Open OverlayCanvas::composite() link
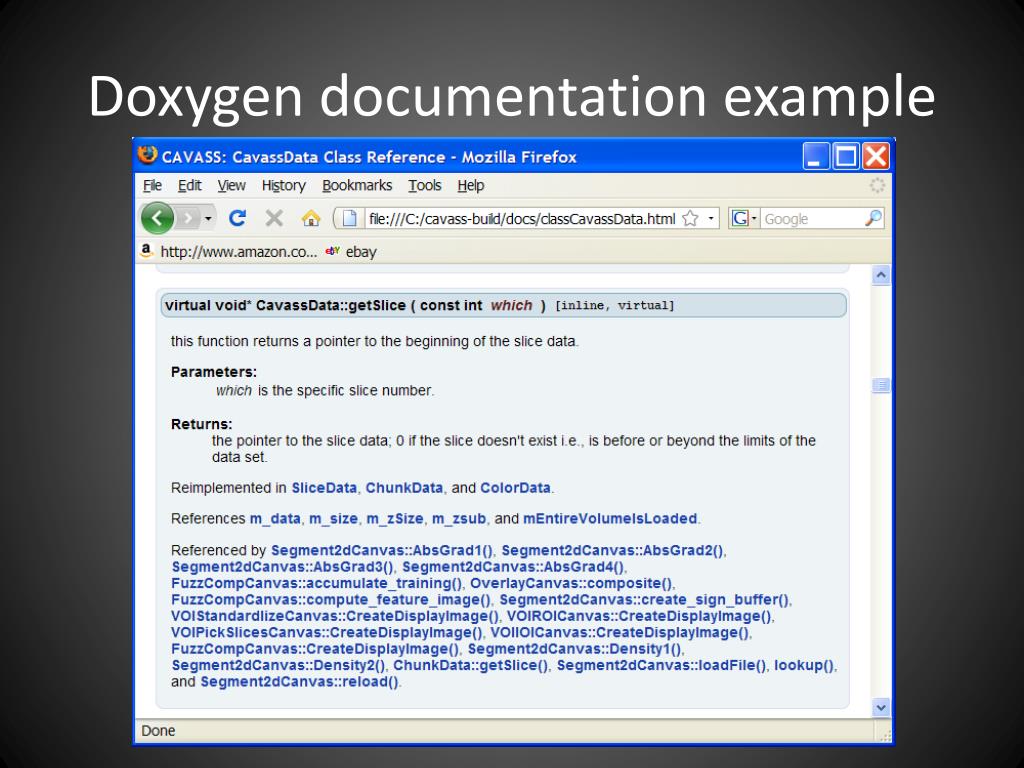 [x=571, y=583]
